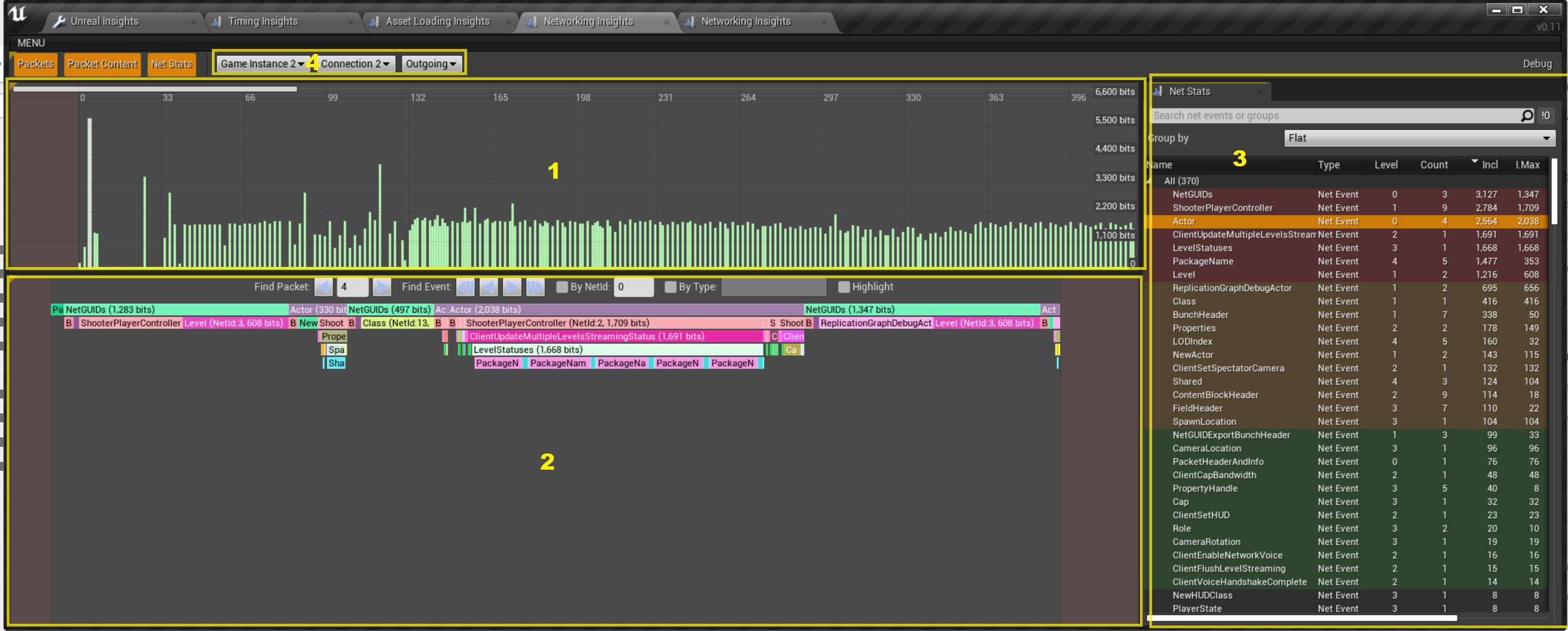Open the MENU menu
This screenshot has width=1568, height=631.
click(31, 43)
